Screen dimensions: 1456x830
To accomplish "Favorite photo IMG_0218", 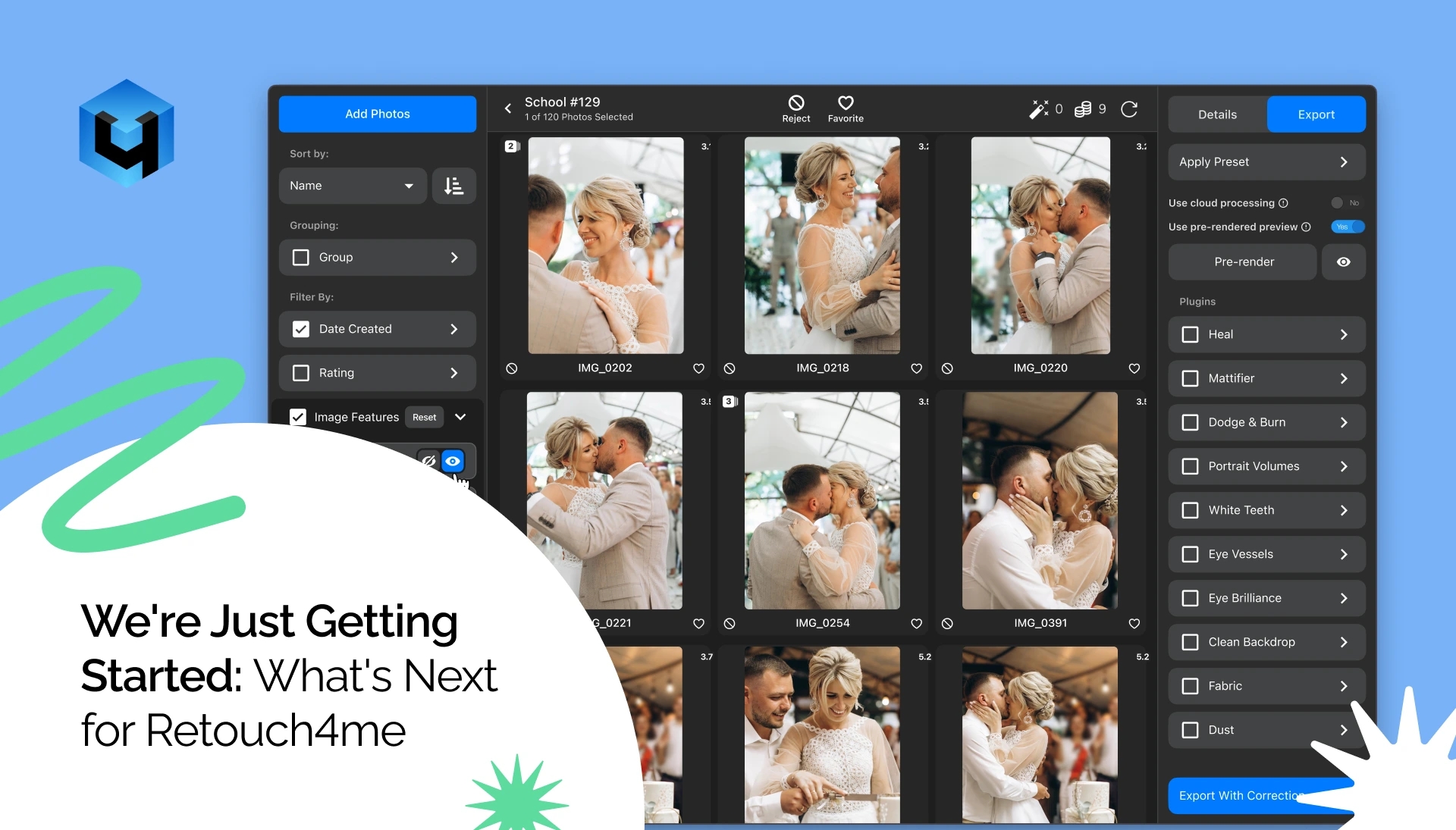I will (x=916, y=368).
